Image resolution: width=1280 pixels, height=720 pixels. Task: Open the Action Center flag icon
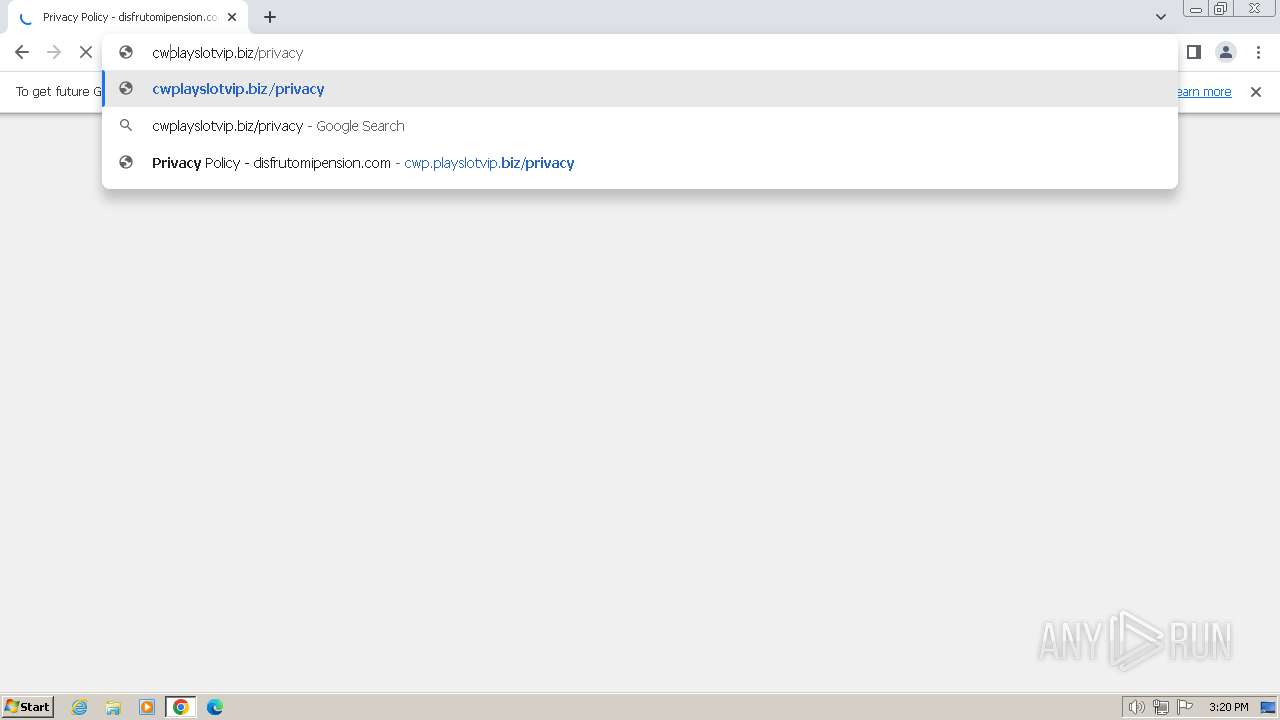1185,707
